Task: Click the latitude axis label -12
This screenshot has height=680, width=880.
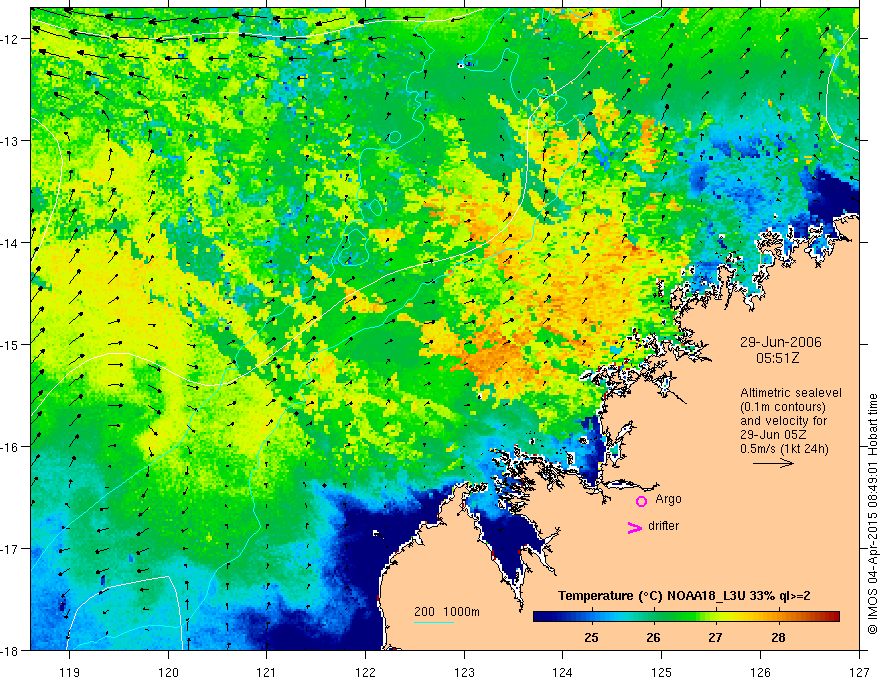Action: tap(10, 39)
